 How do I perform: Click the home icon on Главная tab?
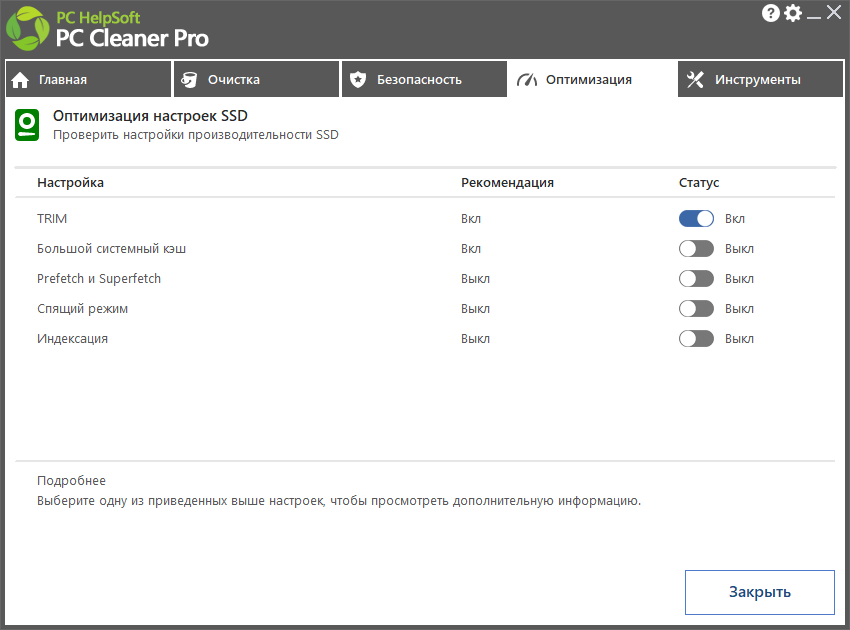coord(20,80)
